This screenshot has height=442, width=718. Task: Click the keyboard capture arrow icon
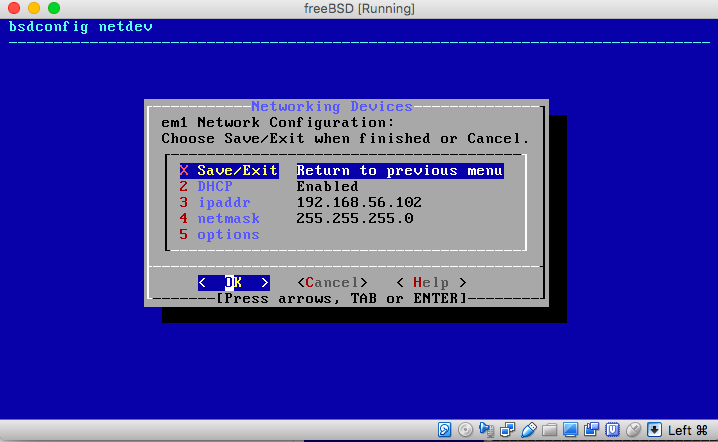point(654,430)
